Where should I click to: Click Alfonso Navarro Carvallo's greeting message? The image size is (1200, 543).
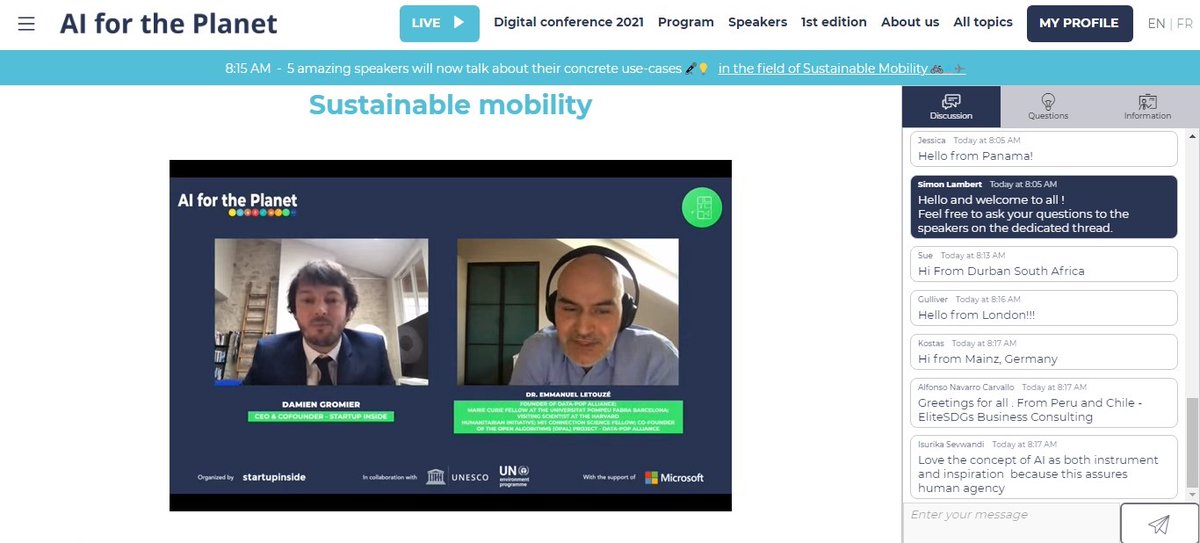pos(1044,403)
